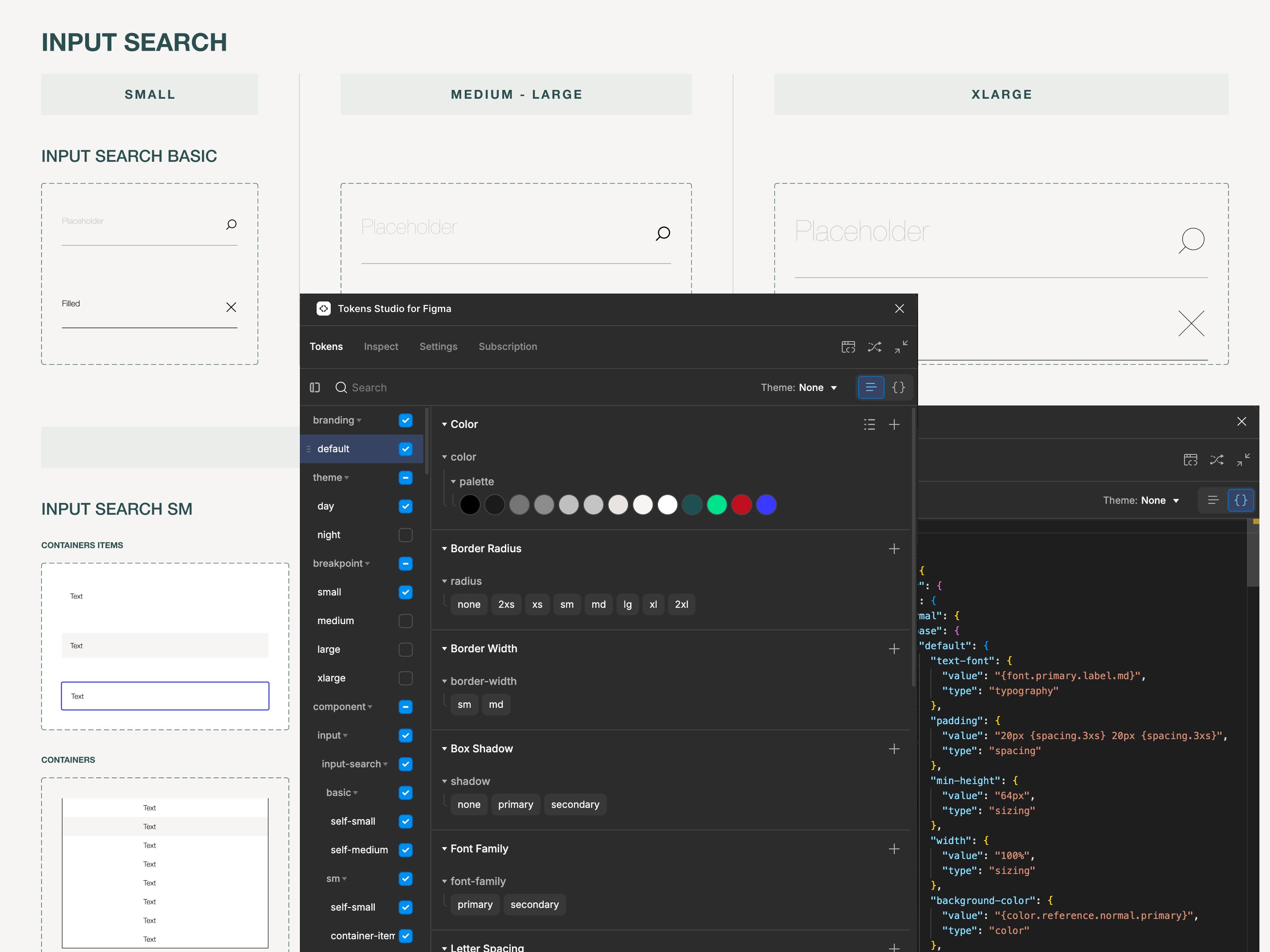Toggle the self-medium set checkbox
The image size is (1270, 952).
405,850
